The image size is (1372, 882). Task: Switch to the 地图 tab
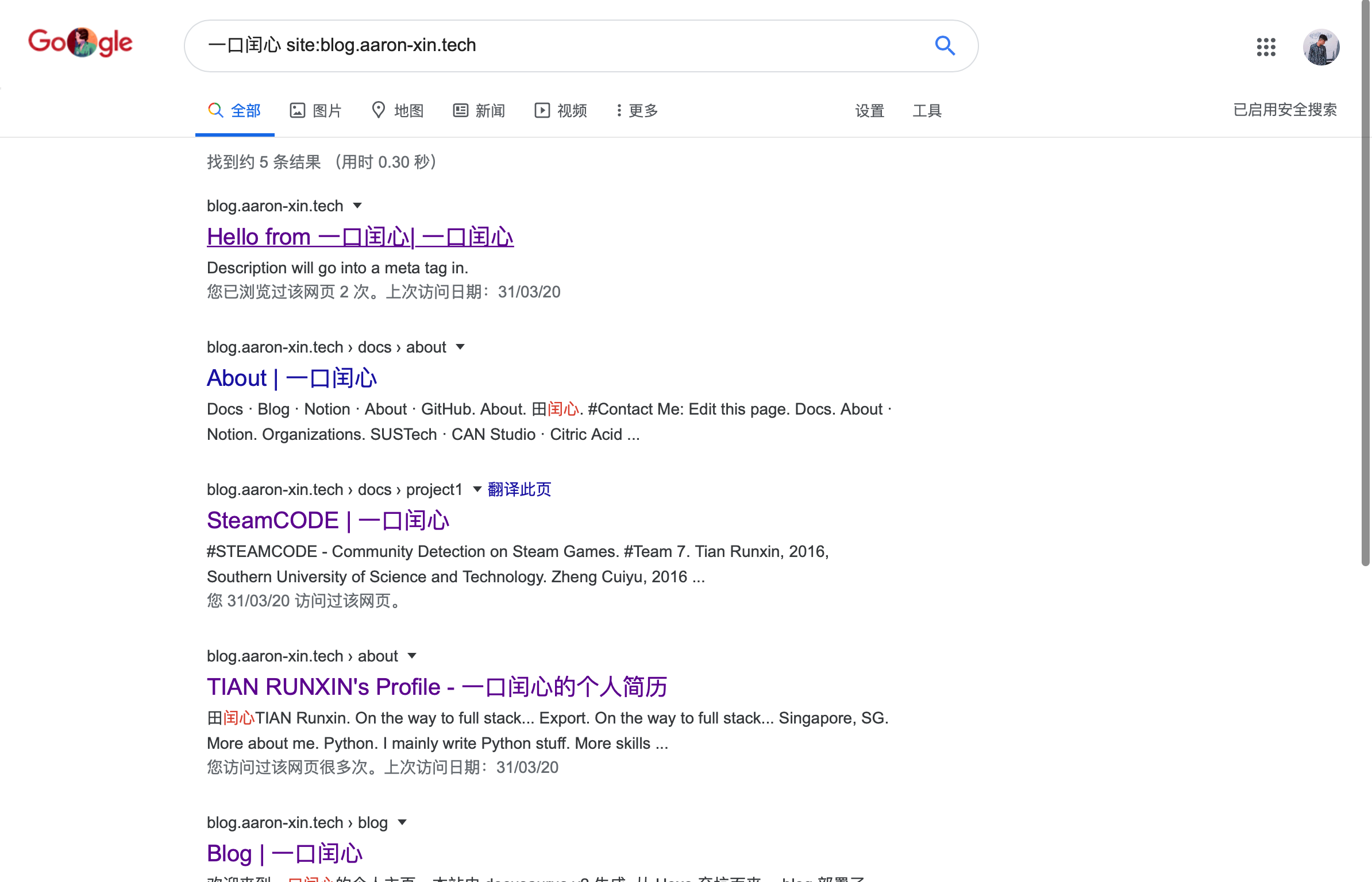tap(398, 110)
